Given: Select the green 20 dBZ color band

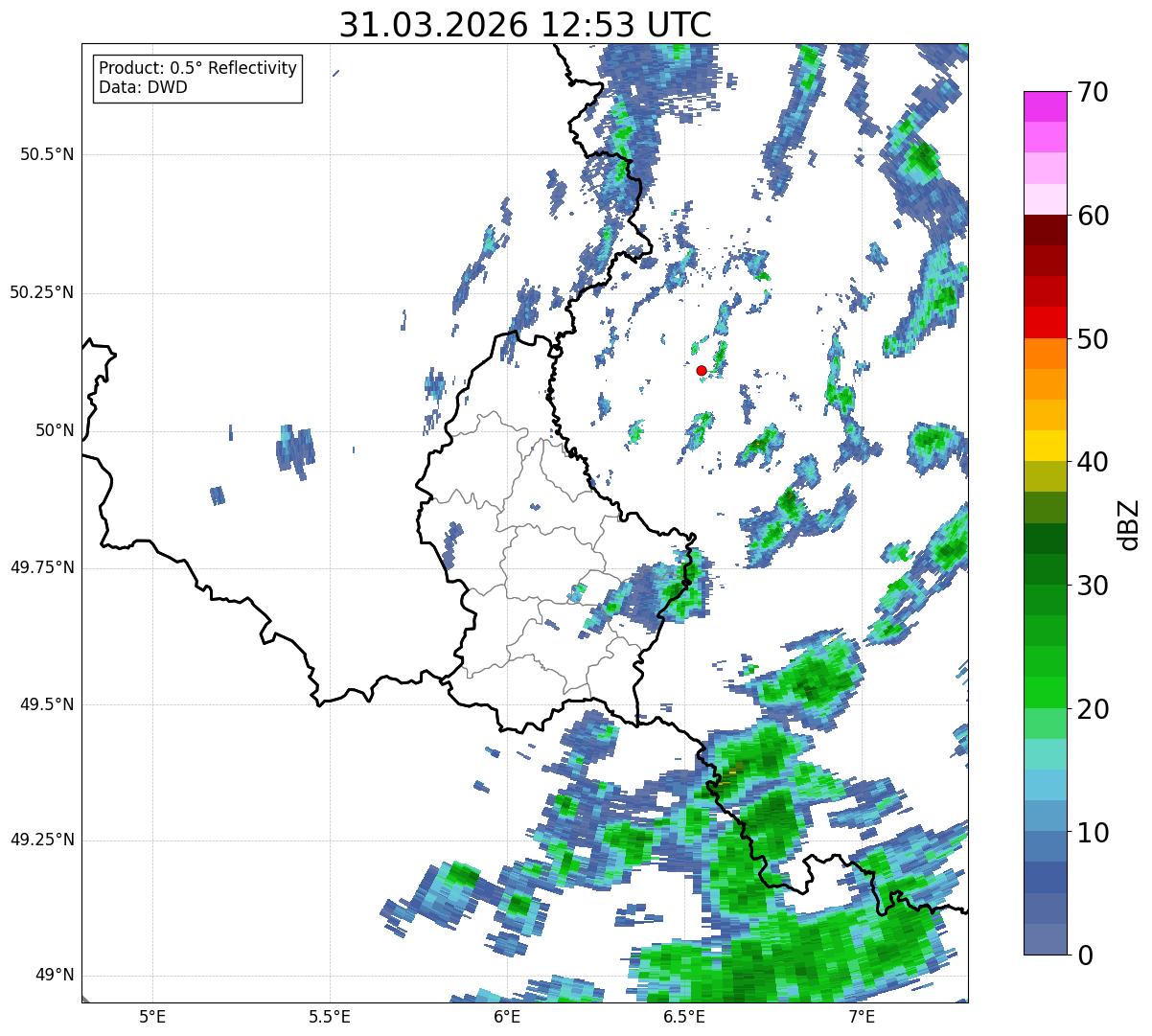Looking at the screenshot, I should click(1046, 692).
